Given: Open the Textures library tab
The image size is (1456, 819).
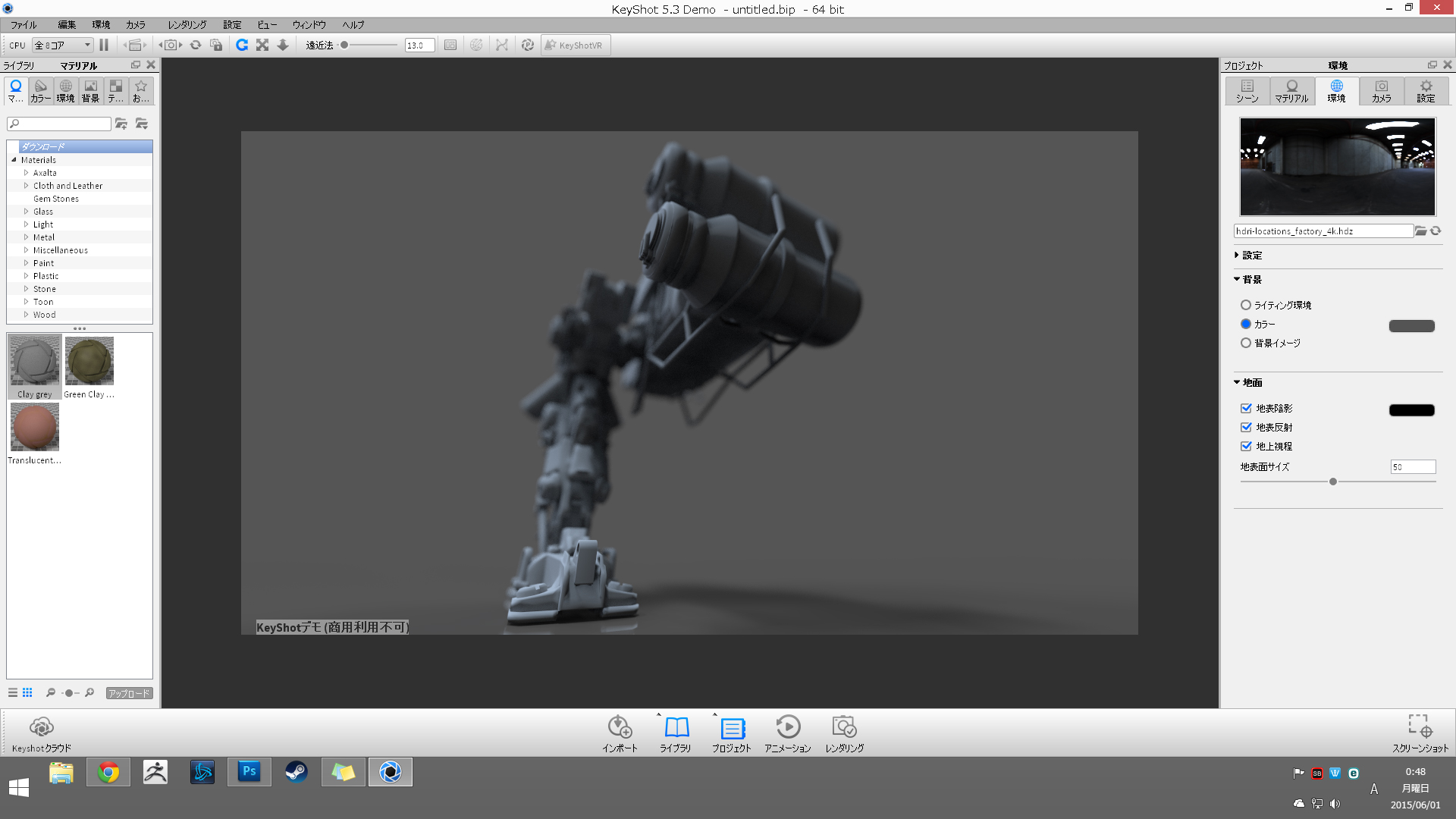Looking at the screenshot, I should [x=116, y=90].
